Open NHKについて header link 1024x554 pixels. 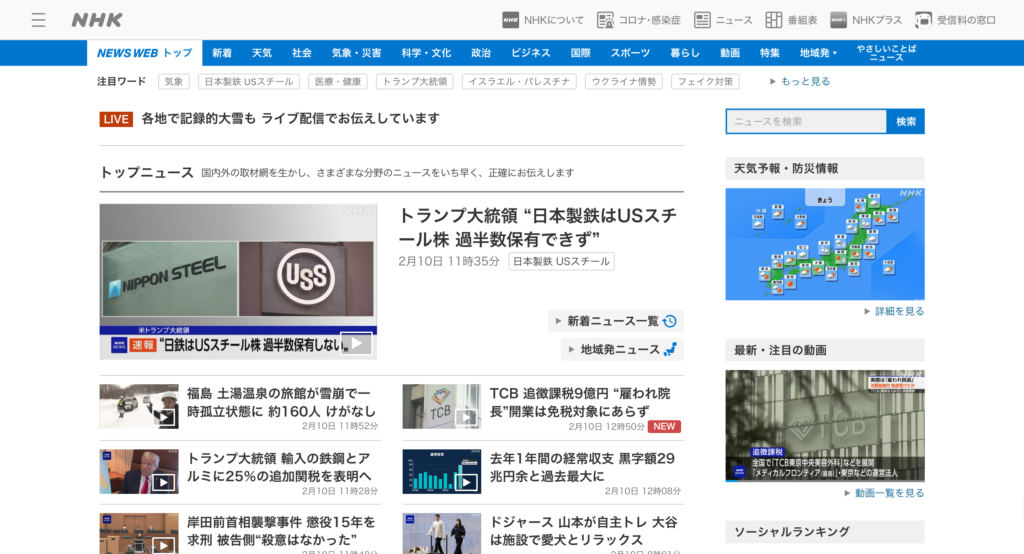click(543, 20)
